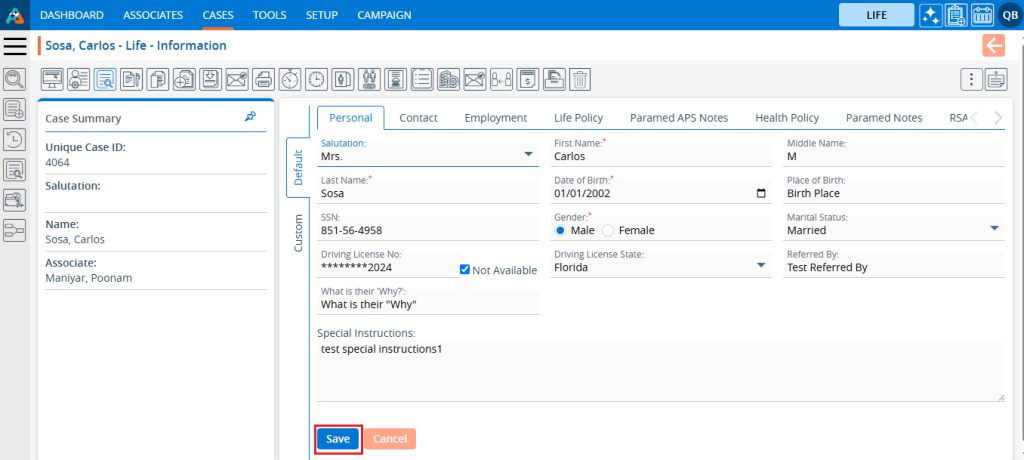This screenshot has width=1024, height=460.
Task: Open the CASES menu in top navigation
Action: pyautogui.click(x=218, y=15)
